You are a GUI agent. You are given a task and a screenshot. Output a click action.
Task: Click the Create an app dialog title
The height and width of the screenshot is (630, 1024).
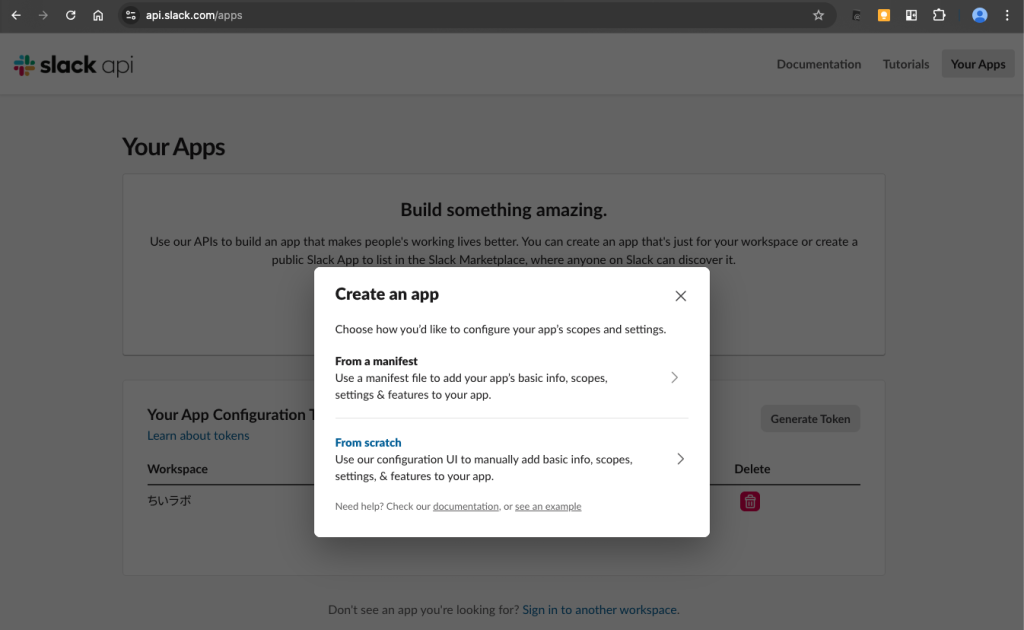point(387,294)
